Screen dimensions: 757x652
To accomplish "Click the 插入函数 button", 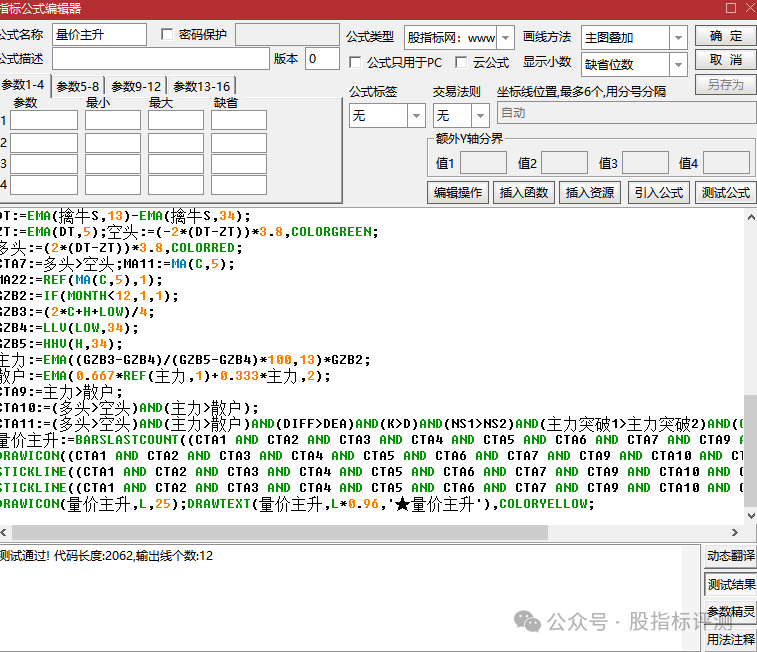I will point(524,193).
